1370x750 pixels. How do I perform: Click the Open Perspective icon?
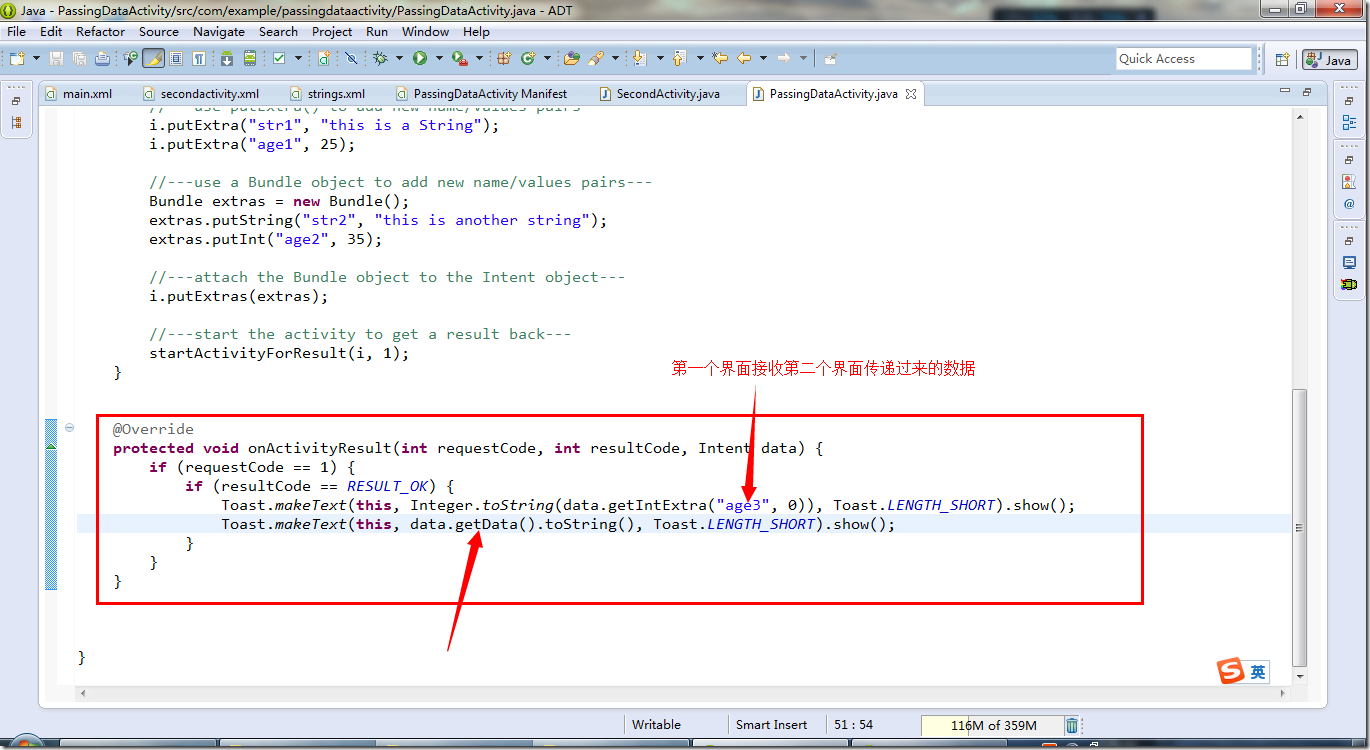[x=1282, y=60]
